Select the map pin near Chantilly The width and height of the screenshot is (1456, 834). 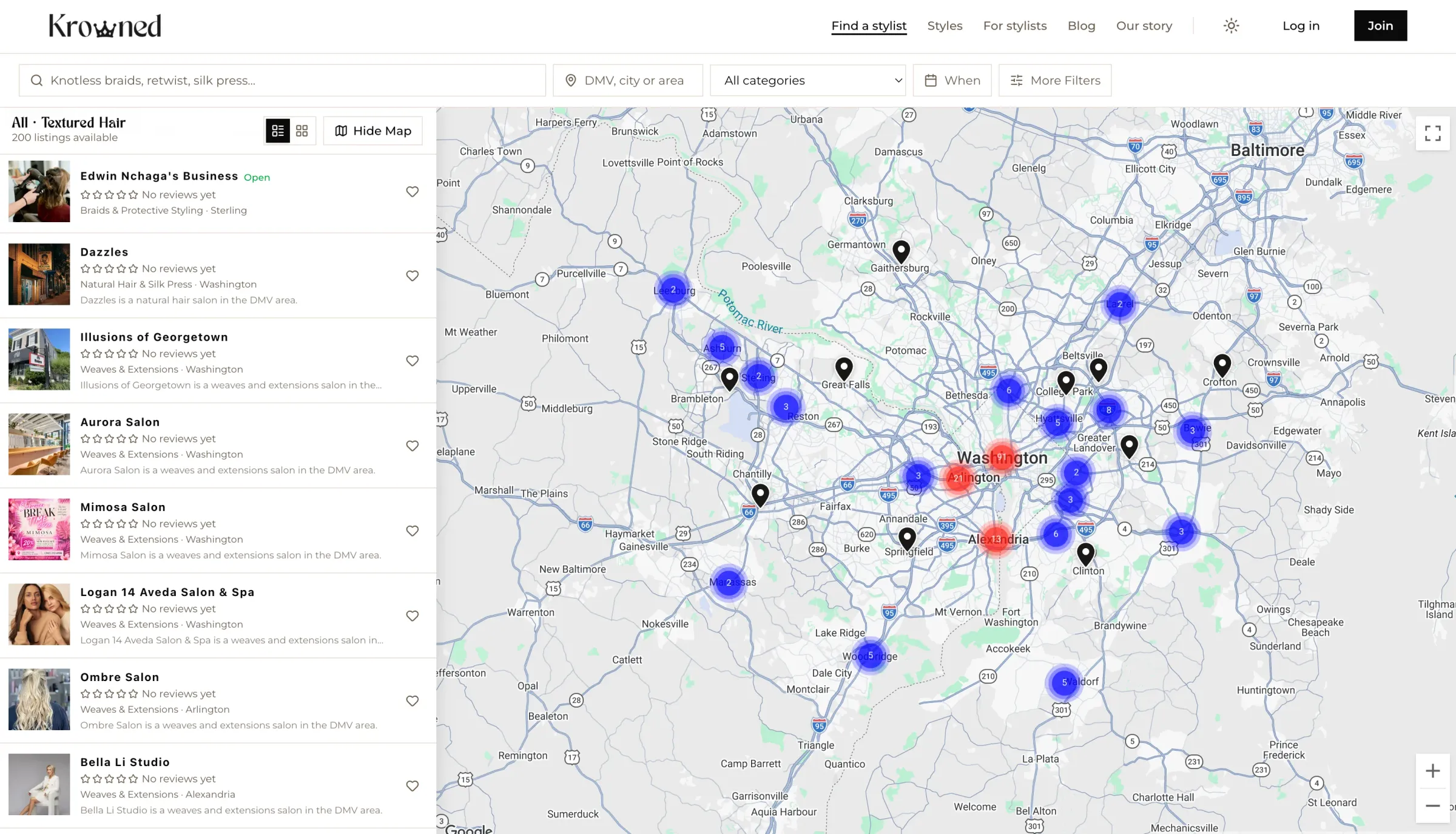[x=760, y=495]
